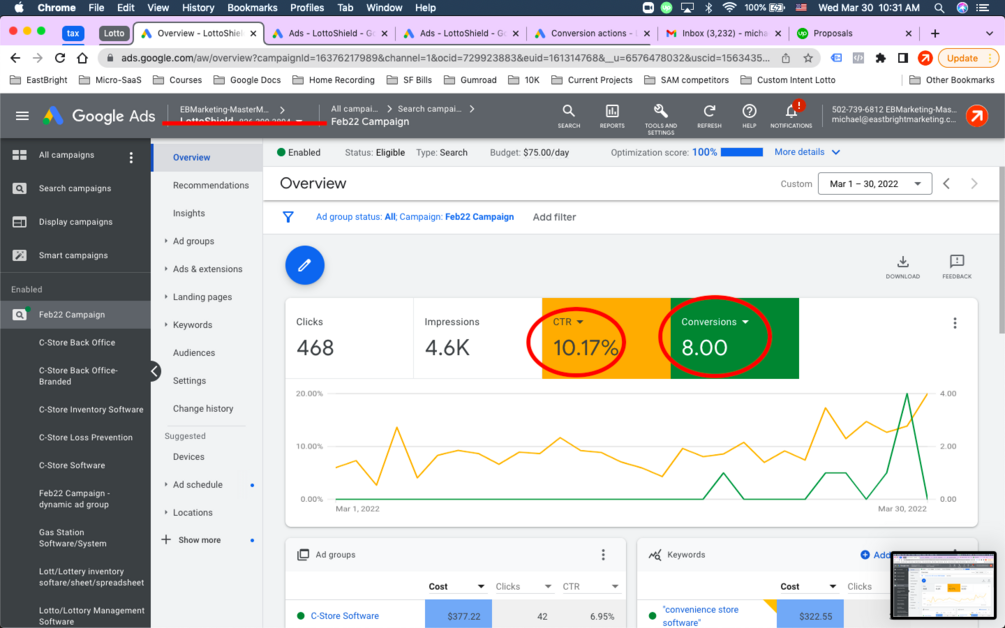Open the hamburger main menu icon
The height and width of the screenshot is (628, 1005).
coord(22,116)
